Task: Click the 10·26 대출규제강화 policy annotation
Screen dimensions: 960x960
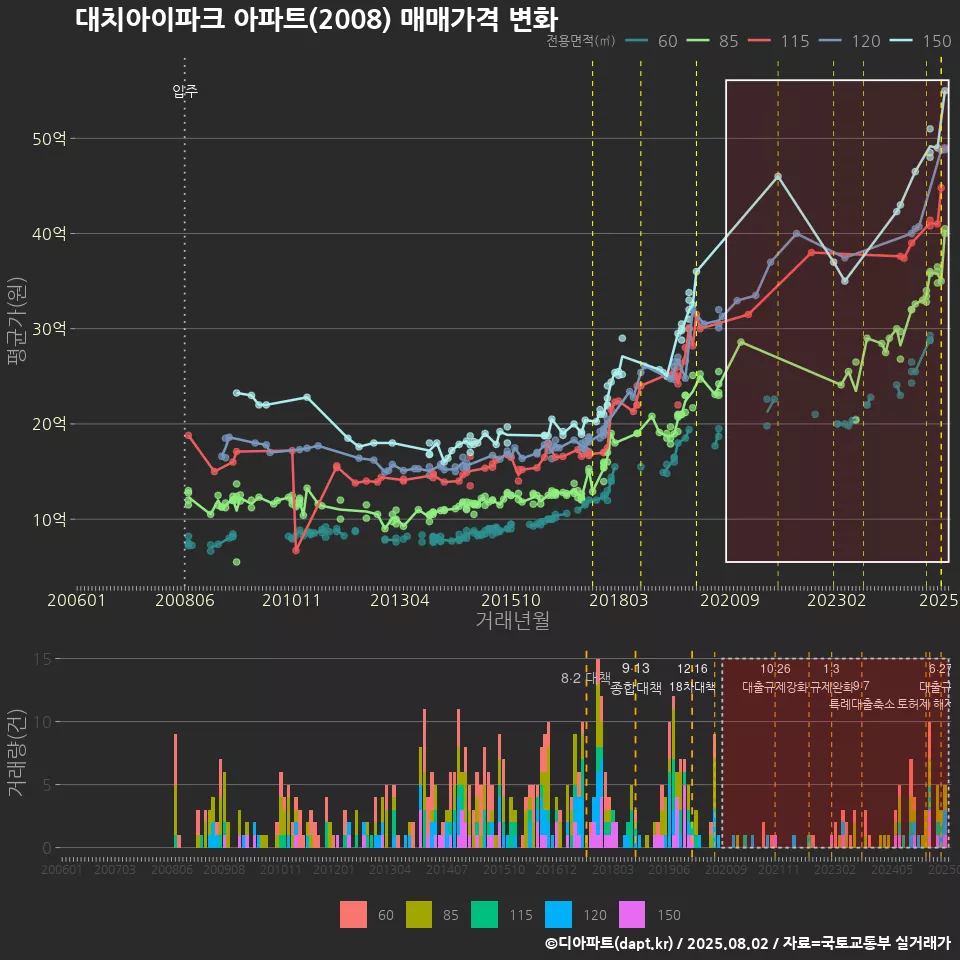Action: (775, 678)
